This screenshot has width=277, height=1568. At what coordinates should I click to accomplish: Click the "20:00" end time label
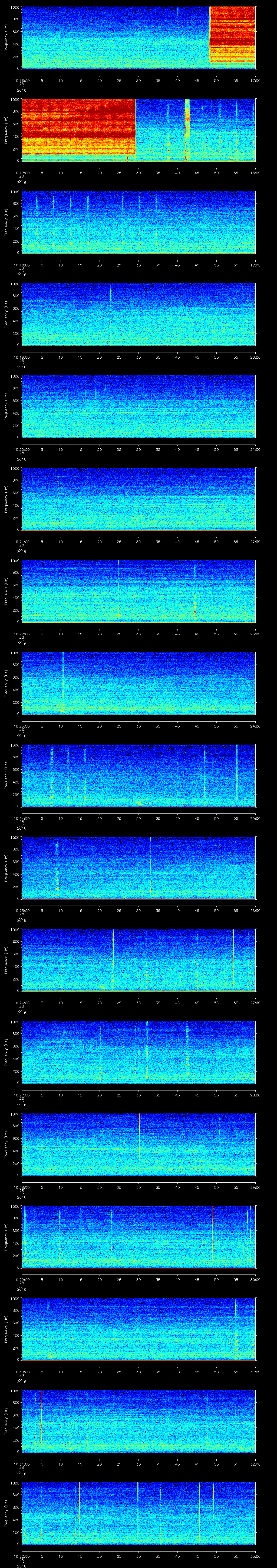[255, 357]
